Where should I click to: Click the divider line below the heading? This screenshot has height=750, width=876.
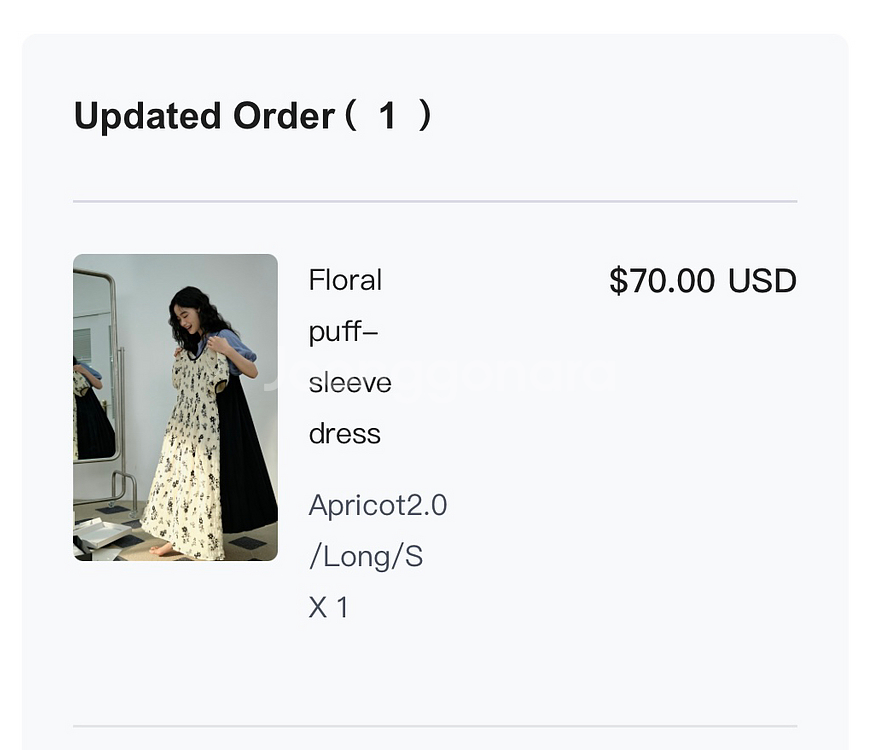[435, 201]
